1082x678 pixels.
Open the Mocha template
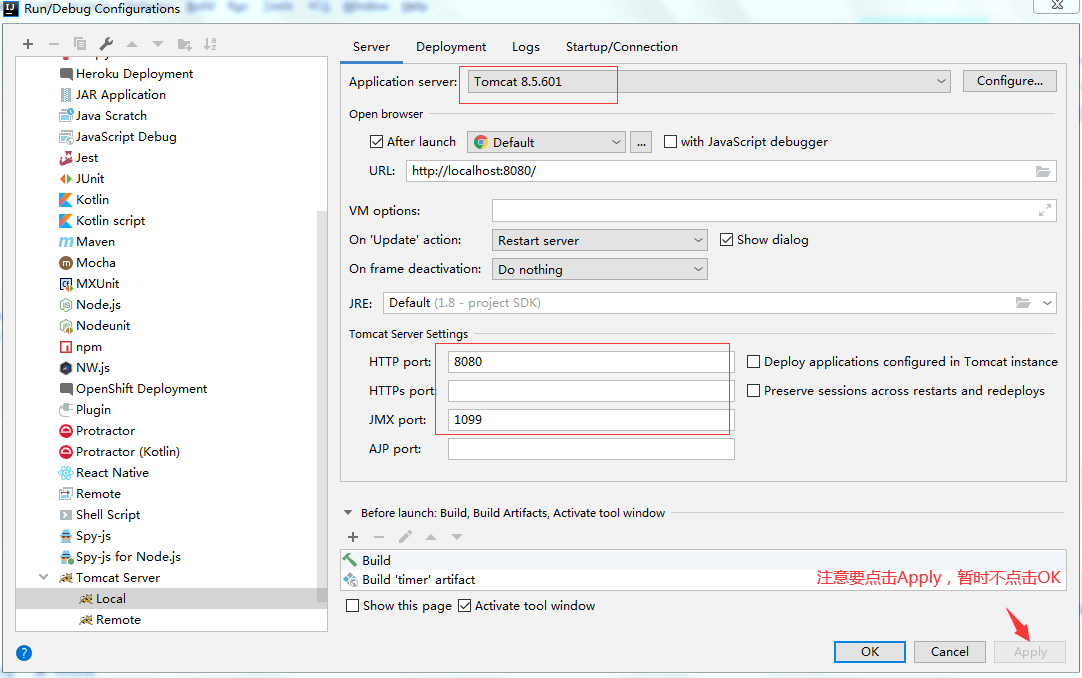(x=88, y=263)
